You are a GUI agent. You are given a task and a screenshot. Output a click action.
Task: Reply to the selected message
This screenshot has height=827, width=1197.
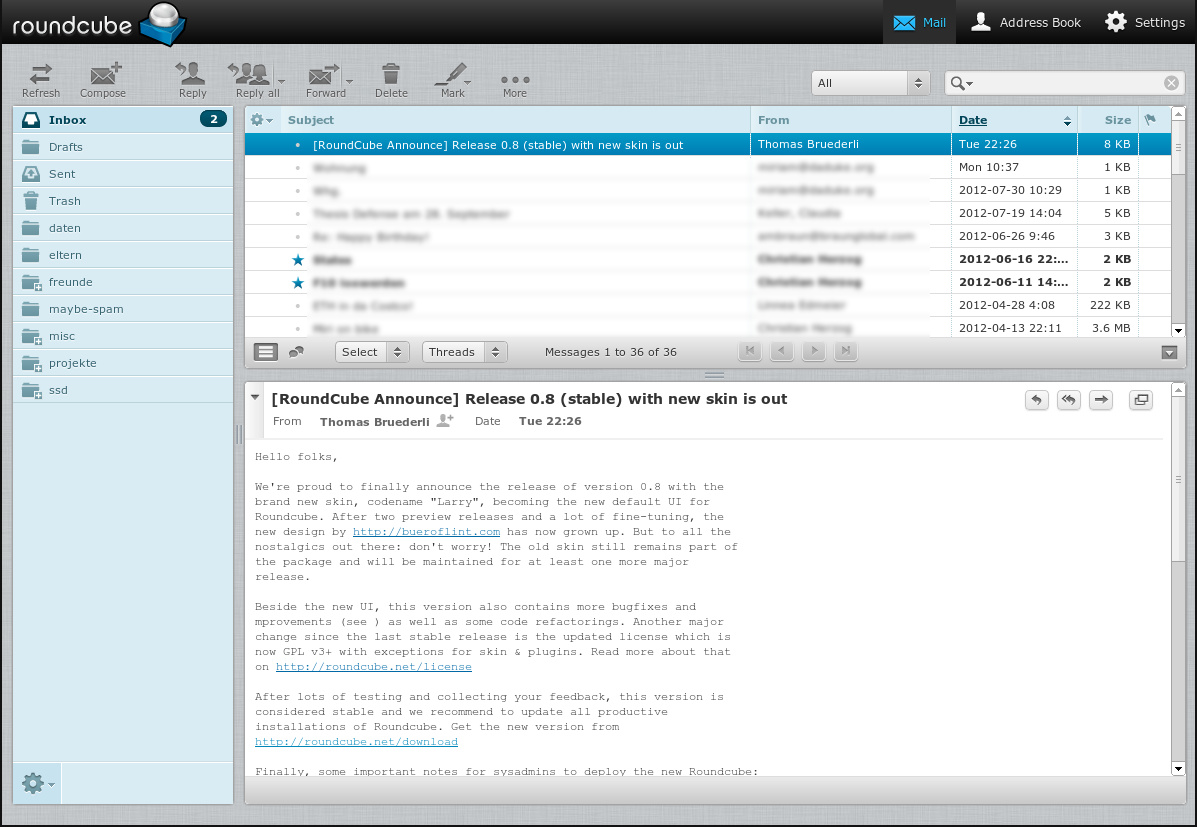(192, 80)
